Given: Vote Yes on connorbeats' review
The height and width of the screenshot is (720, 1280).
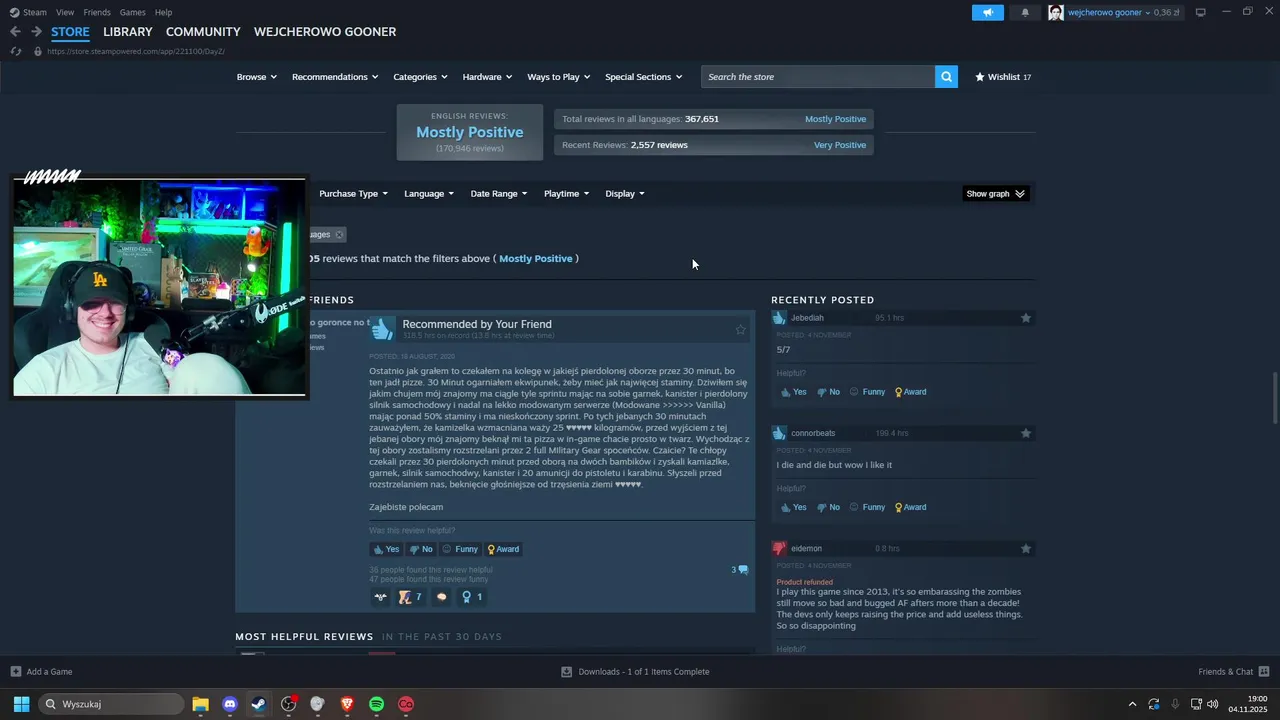Looking at the screenshot, I should tap(793, 507).
